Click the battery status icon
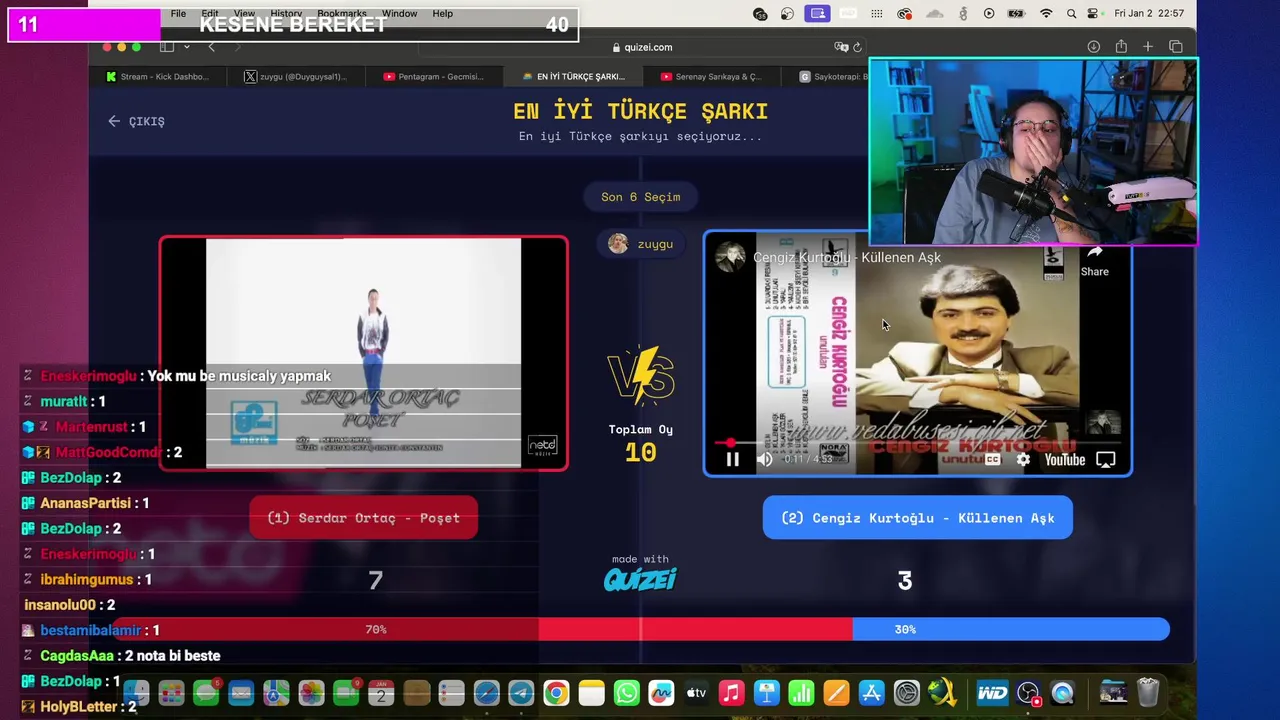This screenshot has height=720, width=1280. [x=1017, y=14]
